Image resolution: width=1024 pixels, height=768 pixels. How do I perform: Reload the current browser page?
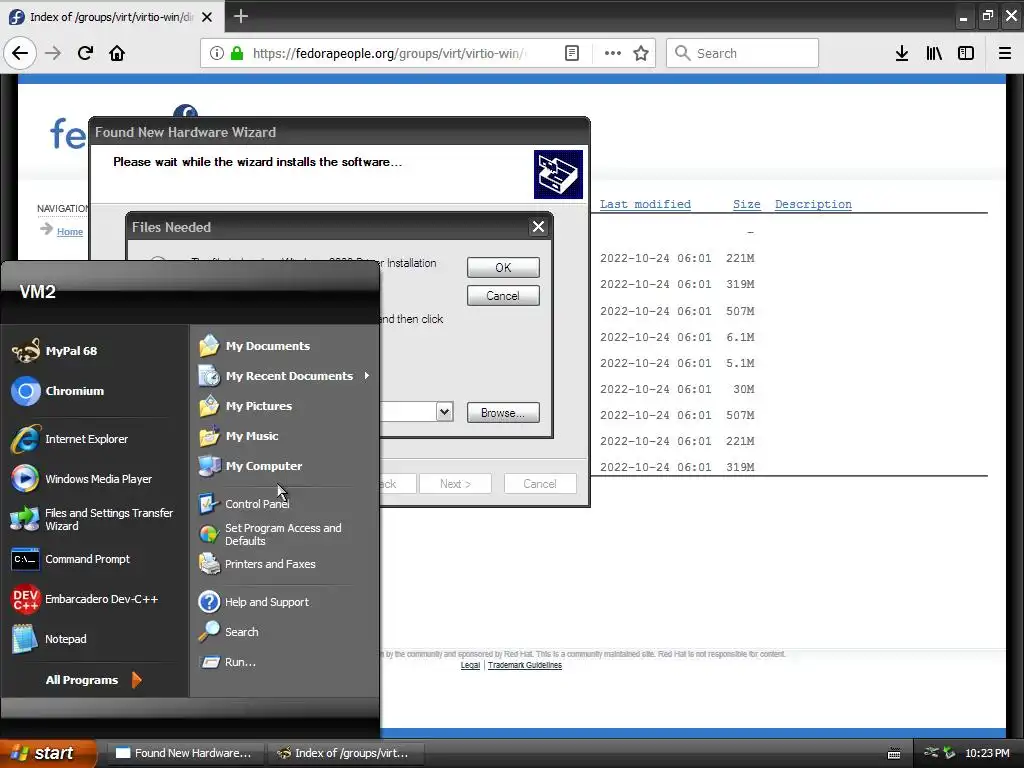(85, 53)
